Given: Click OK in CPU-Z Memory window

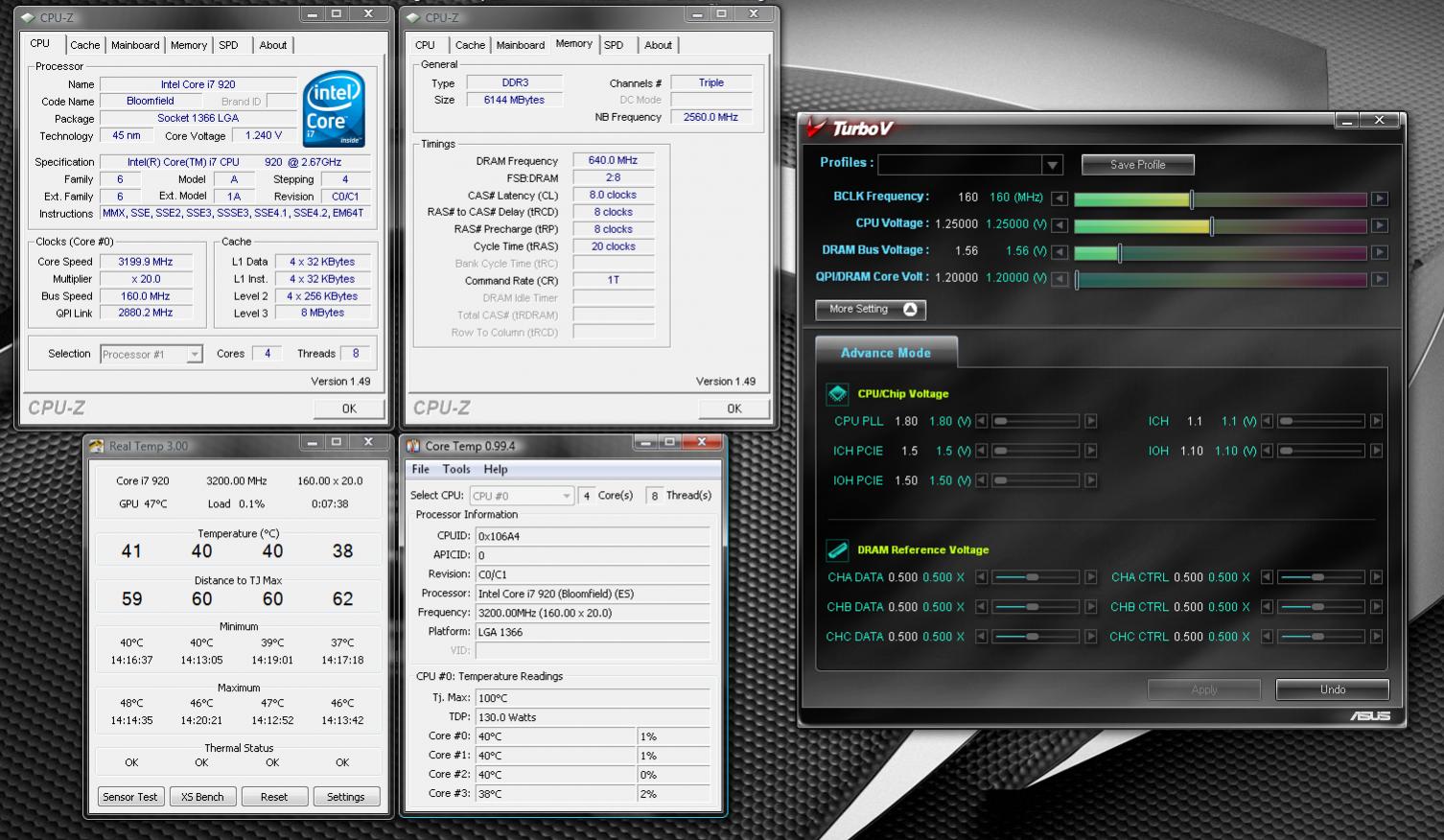Looking at the screenshot, I should pos(734,408).
